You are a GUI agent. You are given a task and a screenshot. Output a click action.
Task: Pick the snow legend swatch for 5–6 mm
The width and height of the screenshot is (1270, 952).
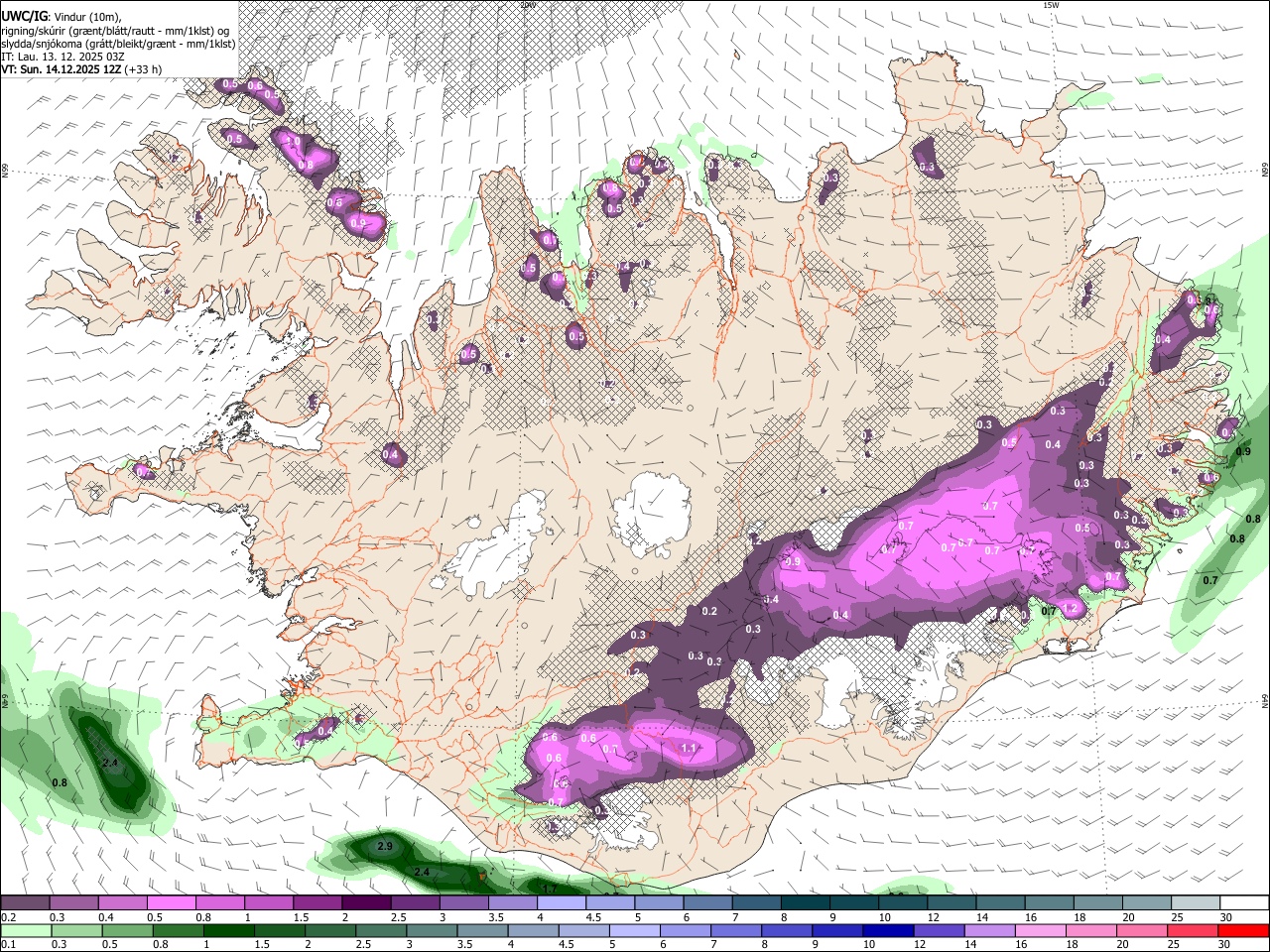click(657, 902)
